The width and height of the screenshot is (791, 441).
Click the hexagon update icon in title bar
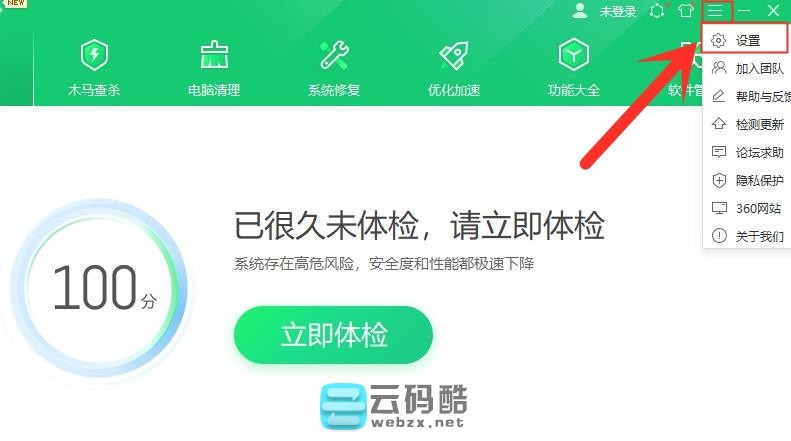[657, 10]
